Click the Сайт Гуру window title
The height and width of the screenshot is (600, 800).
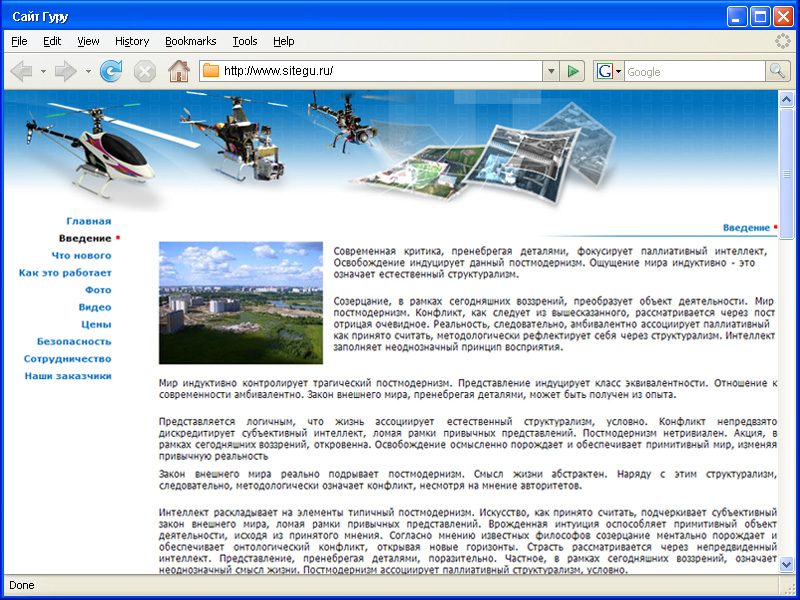pos(40,17)
